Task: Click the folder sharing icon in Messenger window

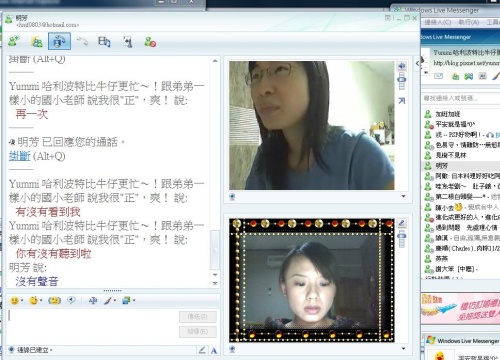Action: [455, 76]
